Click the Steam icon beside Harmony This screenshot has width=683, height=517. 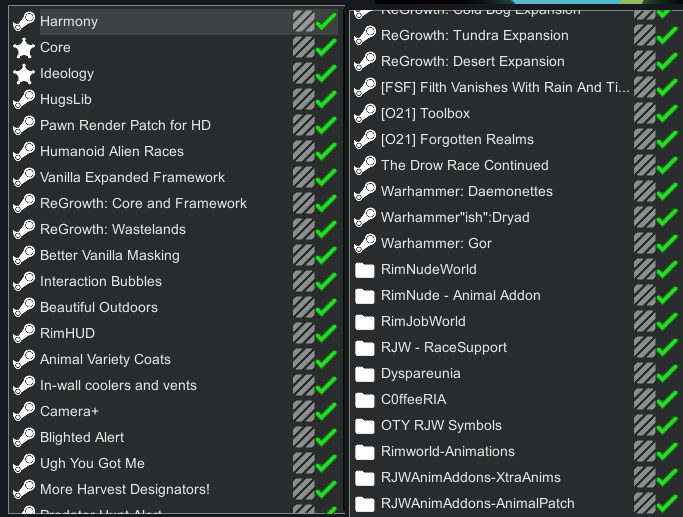point(24,21)
